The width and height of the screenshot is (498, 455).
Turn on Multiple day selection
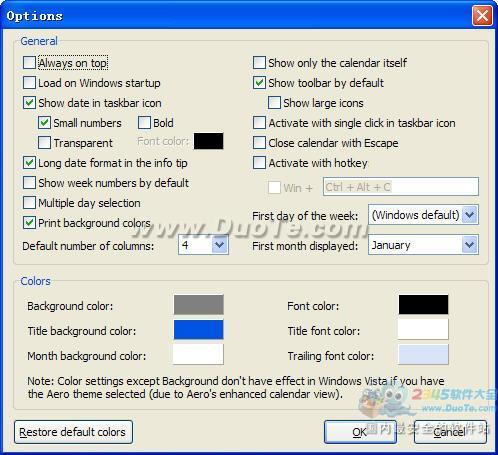click(29, 203)
